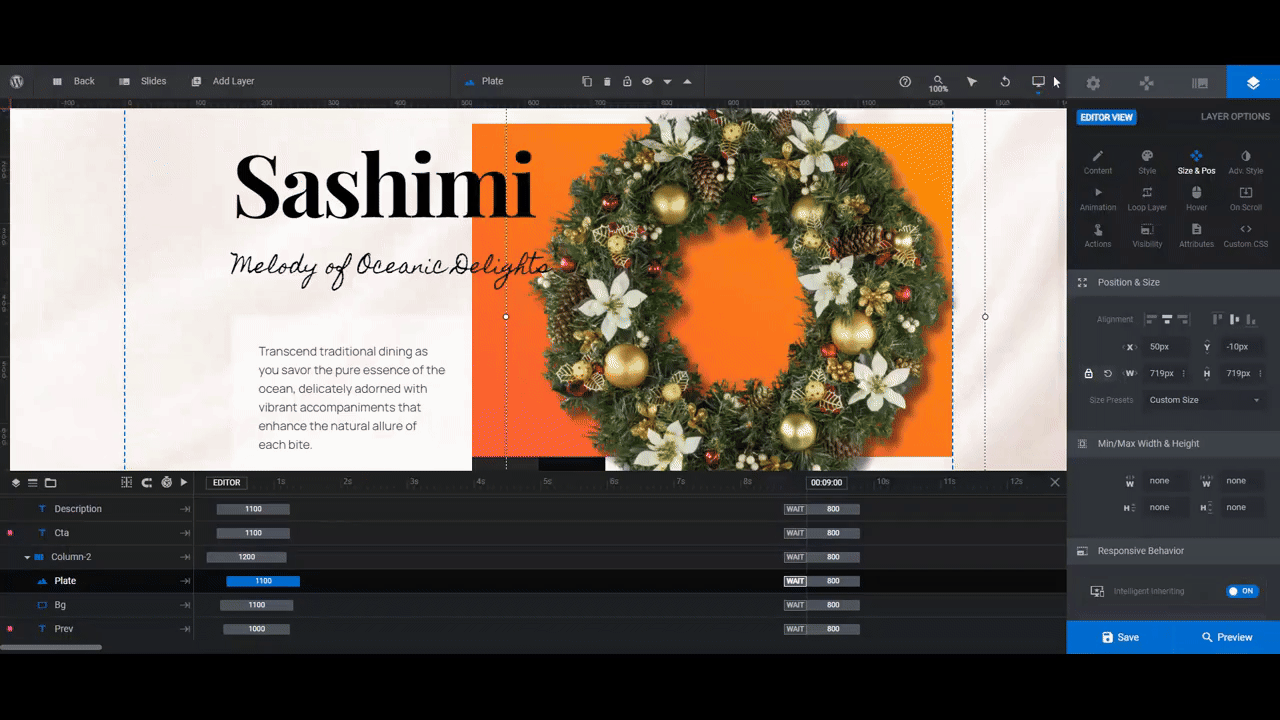The width and height of the screenshot is (1280, 720).
Task: Open height options three-dot menu
Action: tap(1262, 373)
